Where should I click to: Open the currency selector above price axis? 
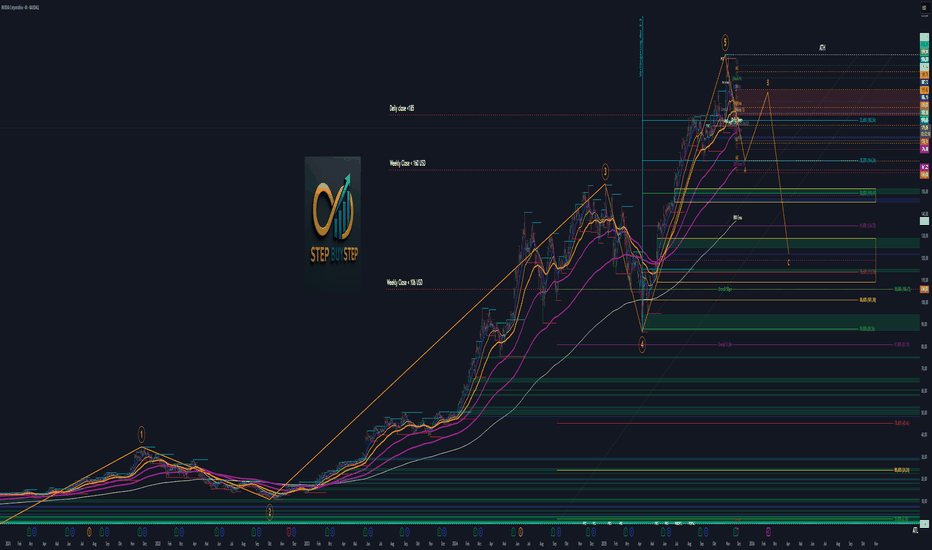(x=924, y=8)
